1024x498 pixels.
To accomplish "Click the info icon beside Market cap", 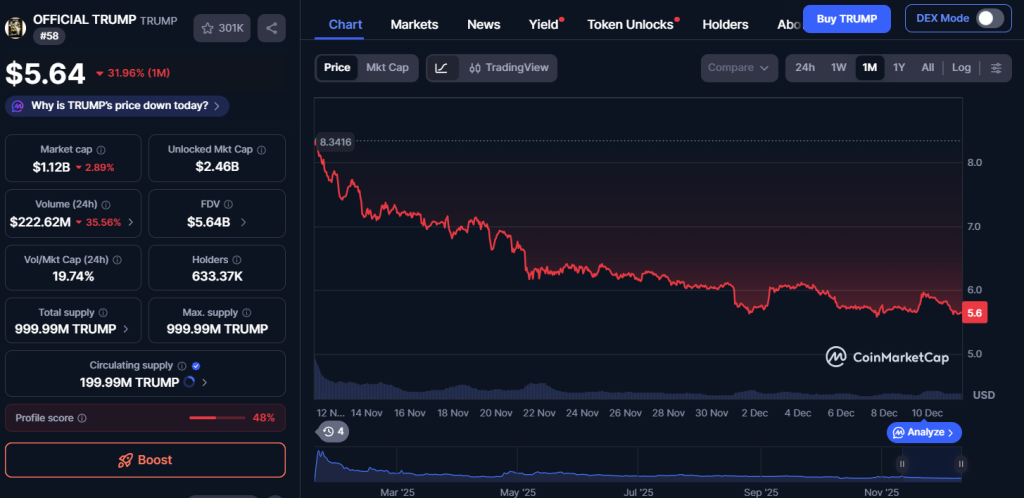I will [100, 149].
